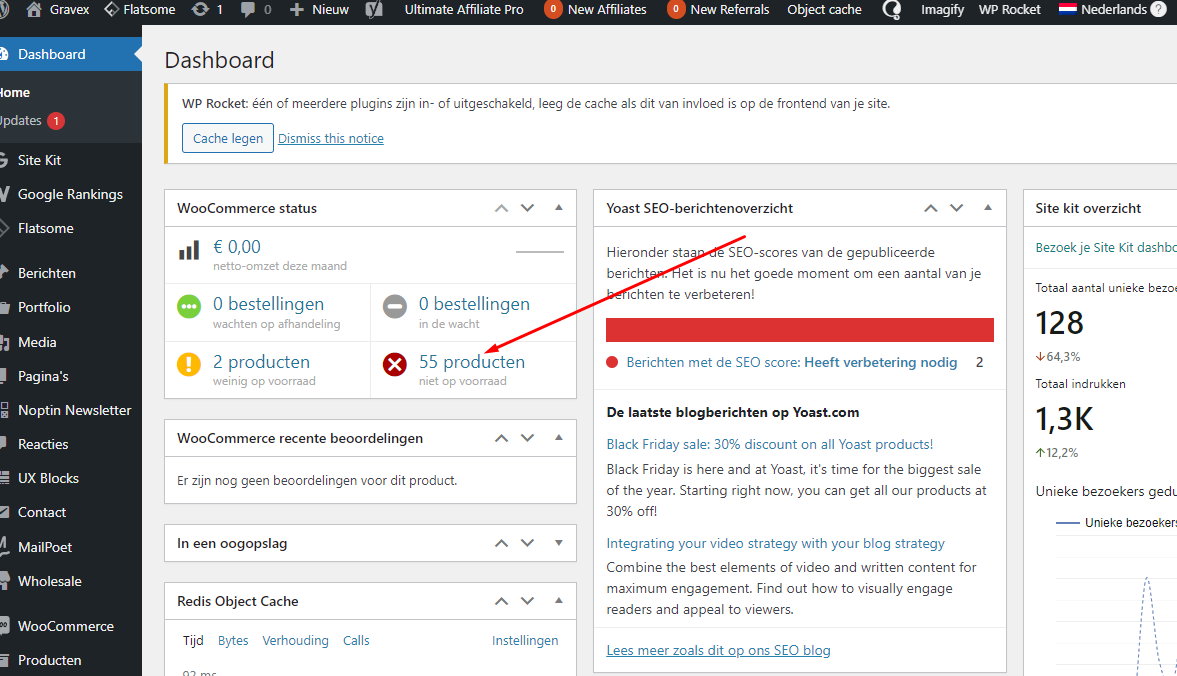Click the Cache legen button
Screen dimensions: 1177x676
[227, 138]
